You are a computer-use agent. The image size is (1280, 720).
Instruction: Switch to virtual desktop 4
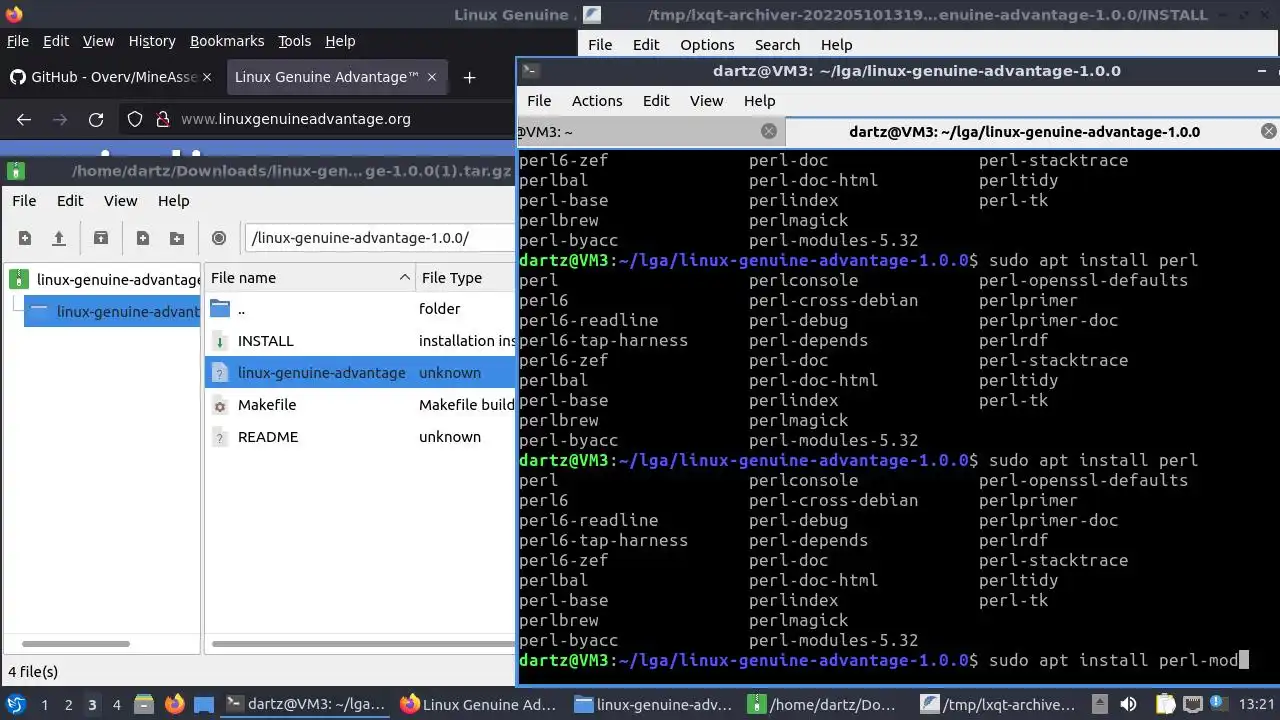(116, 705)
